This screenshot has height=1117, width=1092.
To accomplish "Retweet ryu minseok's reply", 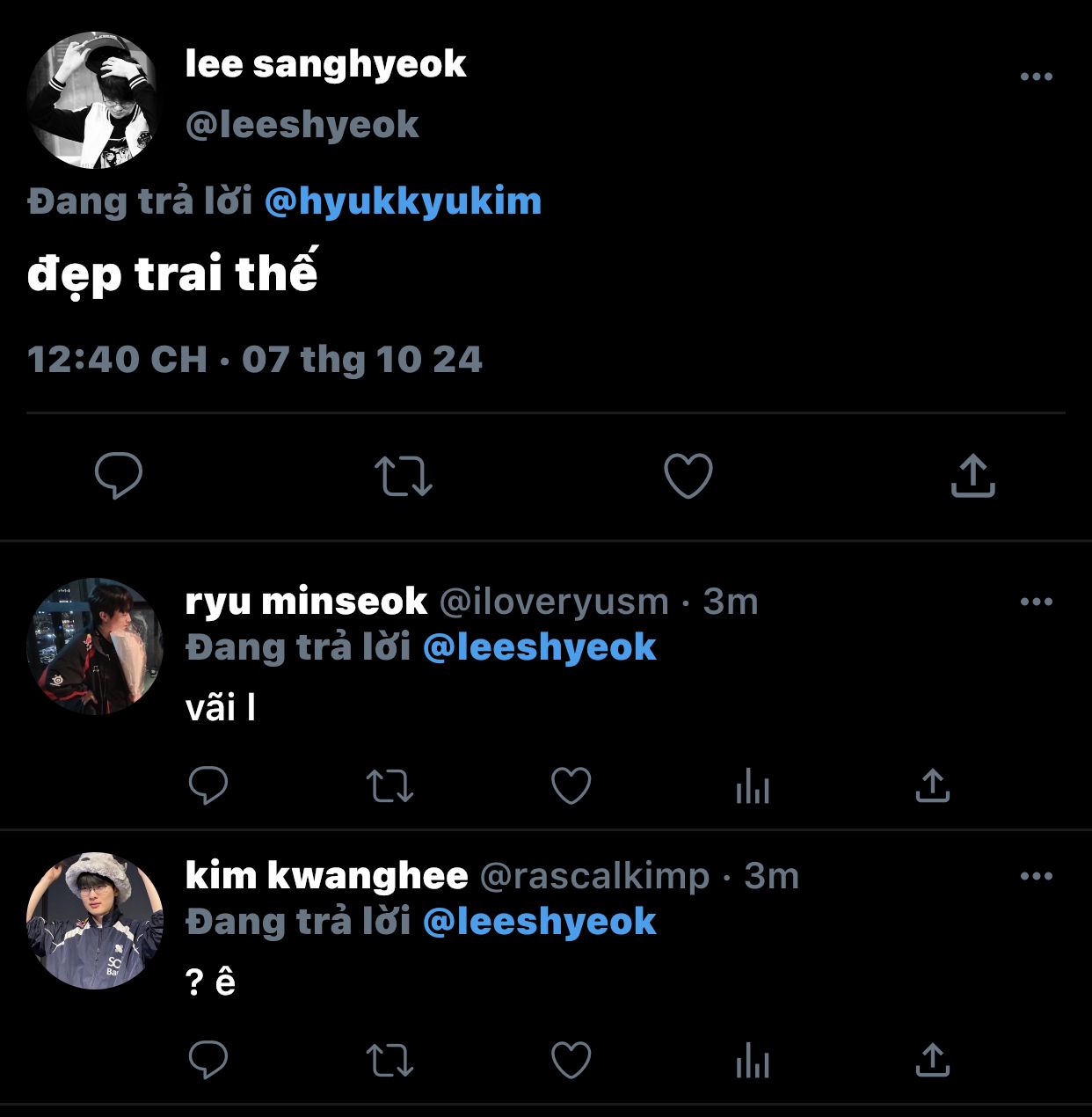I will tap(389, 785).
